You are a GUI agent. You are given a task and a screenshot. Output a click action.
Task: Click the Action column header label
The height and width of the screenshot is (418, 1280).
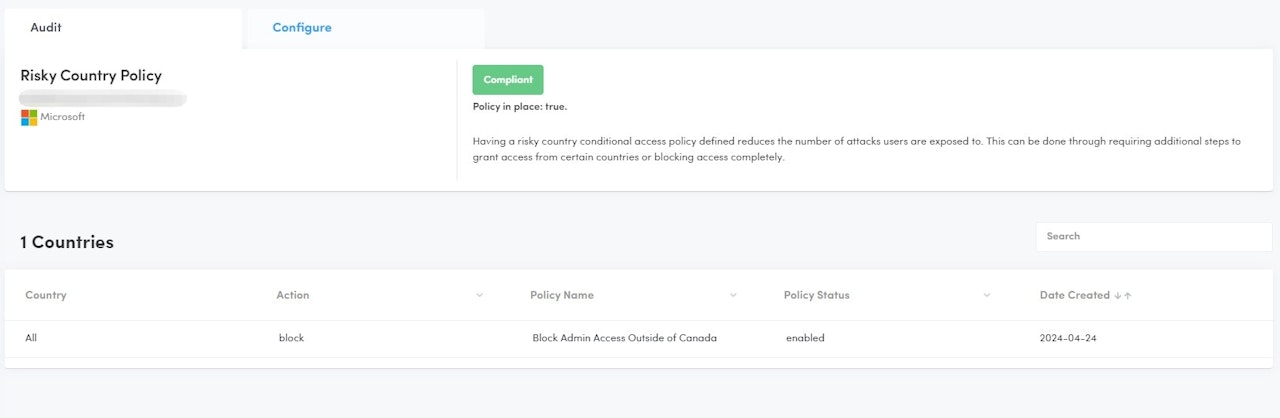[x=293, y=296]
